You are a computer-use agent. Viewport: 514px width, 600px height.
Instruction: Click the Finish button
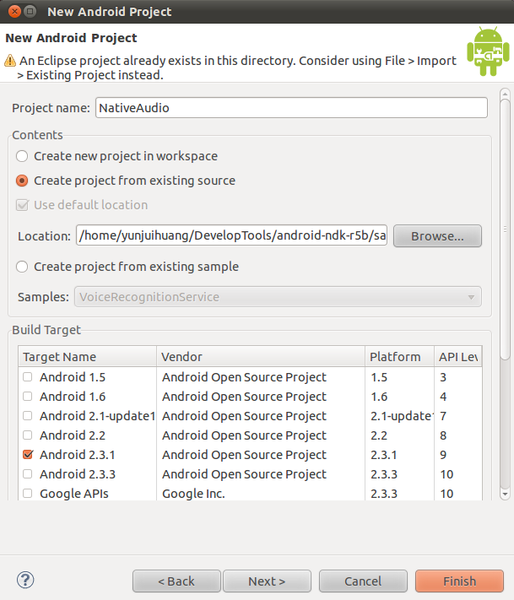(x=459, y=581)
